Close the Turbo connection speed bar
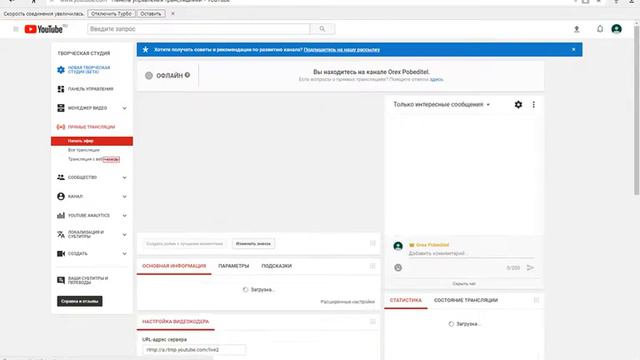This screenshot has height=360, width=640. point(173,13)
